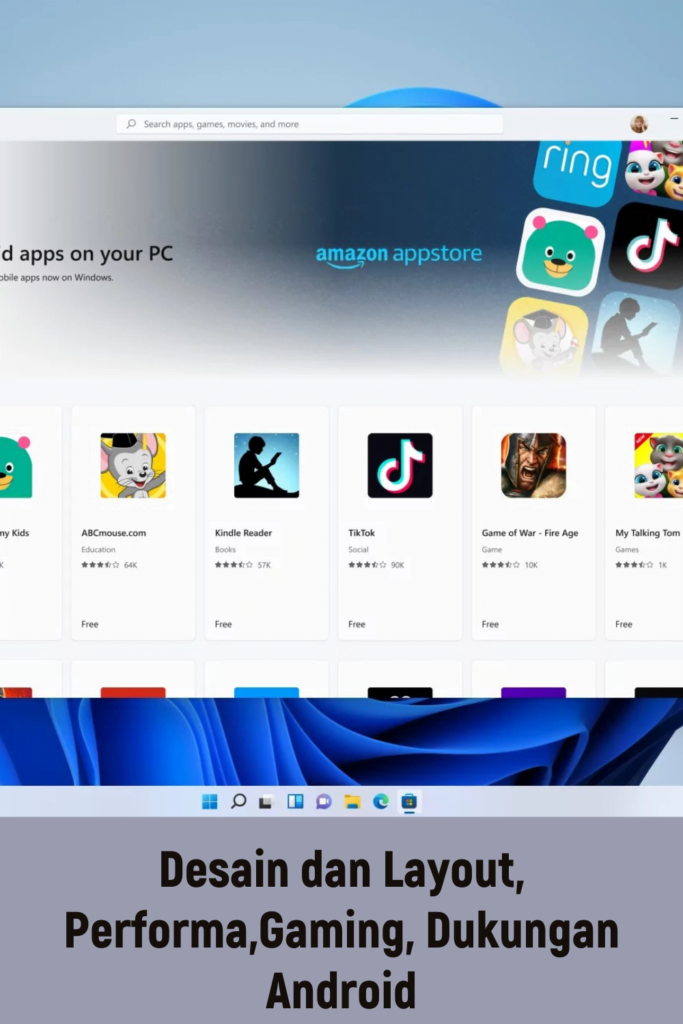
Task: Click the TikTok title text
Action: (361, 533)
